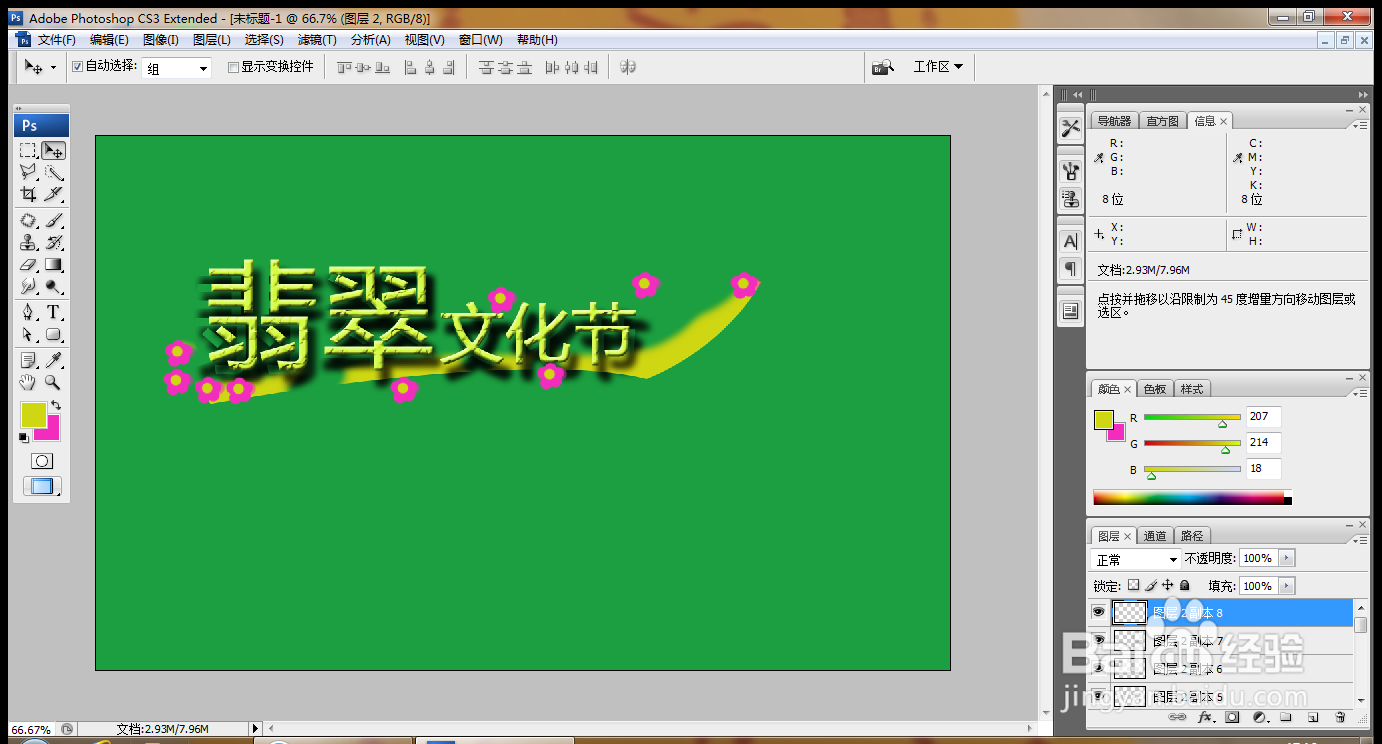Open status bar info arrow

point(255,730)
